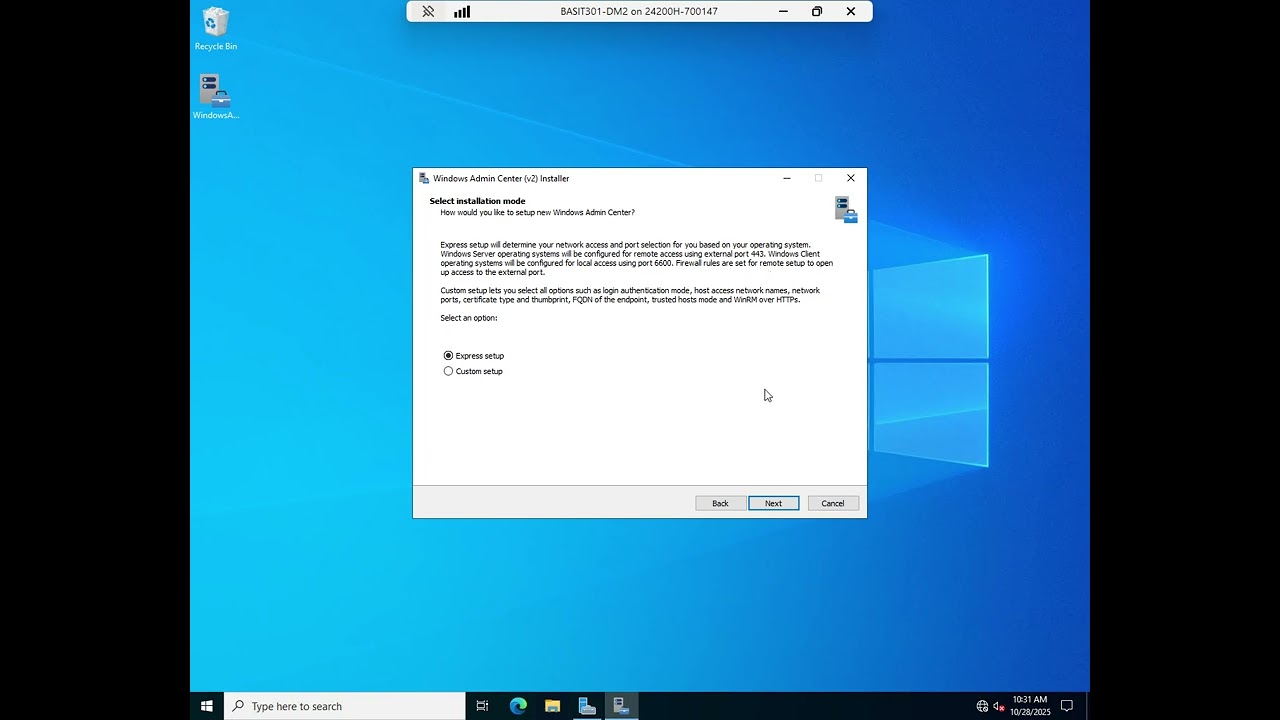The height and width of the screenshot is (720, 1280).
Task: Click the Next button in installer
Action: 774,503
